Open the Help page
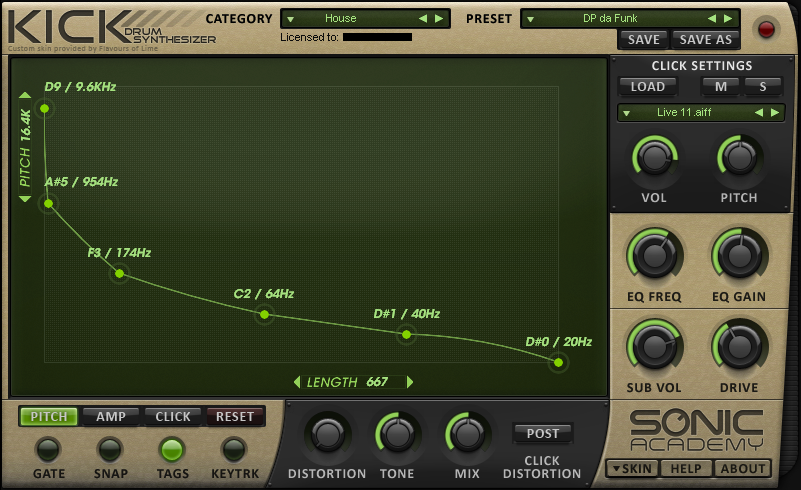Viewport: 801px width, 490px height. [686, 469]
